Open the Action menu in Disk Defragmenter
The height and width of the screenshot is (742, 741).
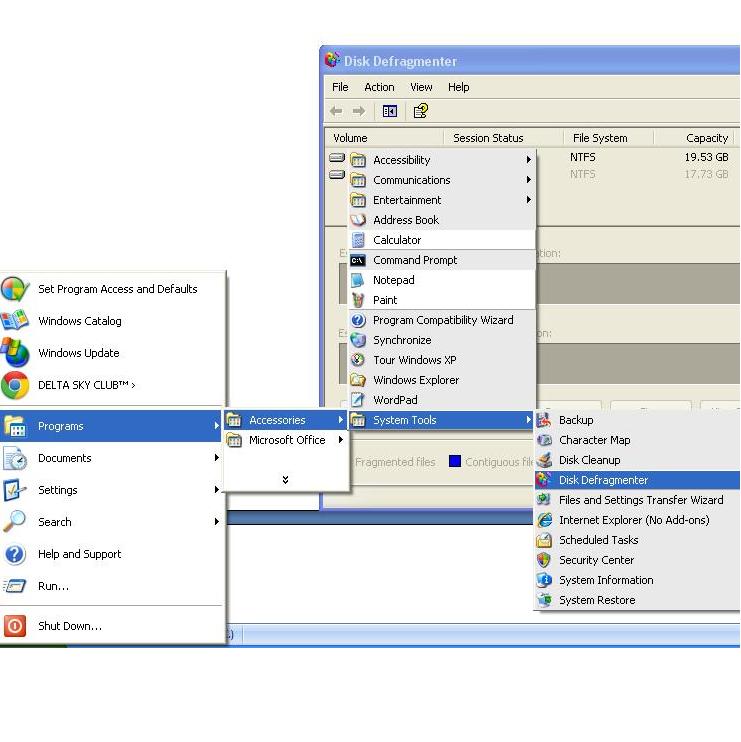tap(379, 87)
